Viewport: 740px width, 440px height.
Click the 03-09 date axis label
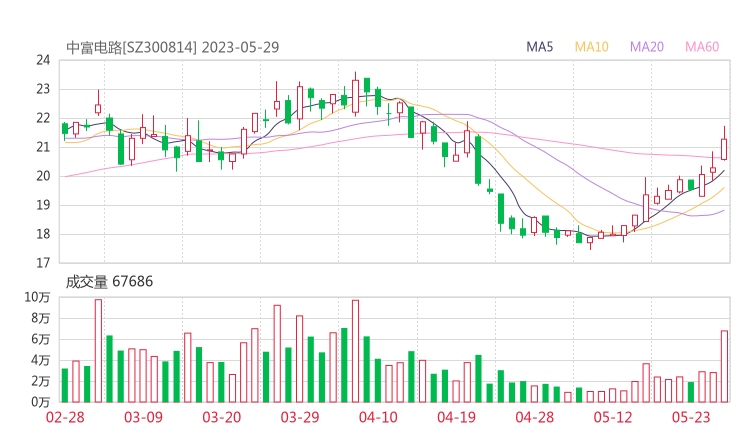click(x=143, y=417)
